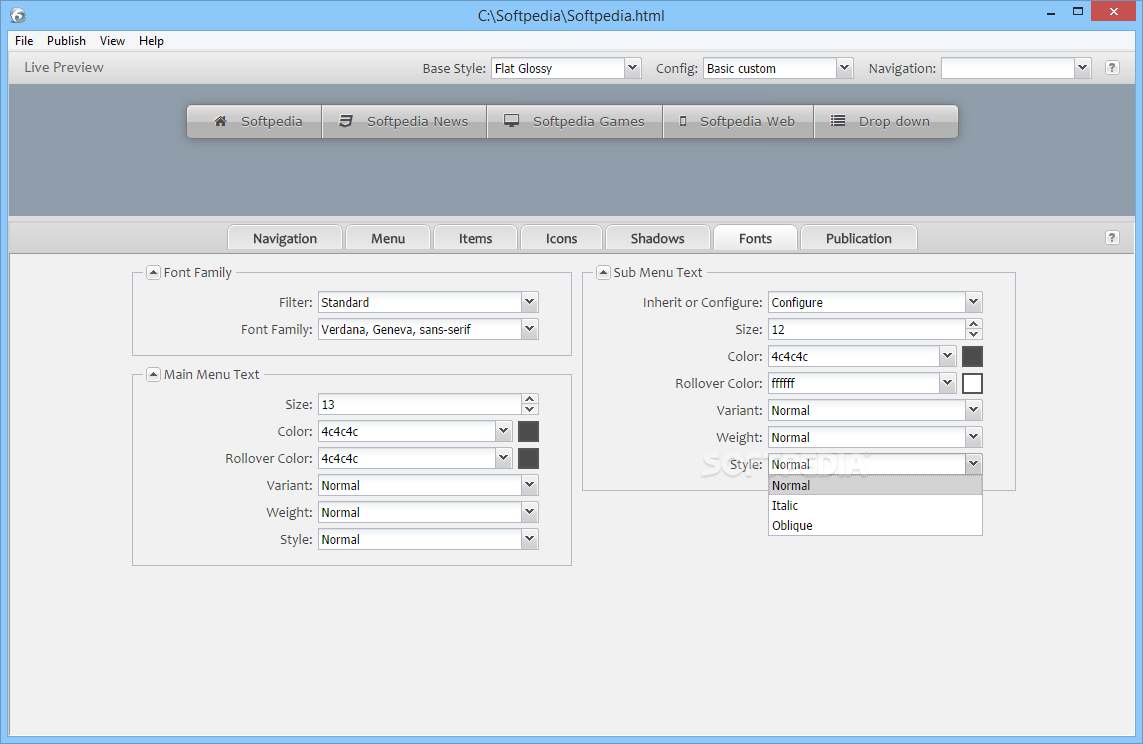The width and height of the screenshot is (1143, 744).
Task: Open the Main Menu Rollover Color dropdown
Action: tap(504, 458)
